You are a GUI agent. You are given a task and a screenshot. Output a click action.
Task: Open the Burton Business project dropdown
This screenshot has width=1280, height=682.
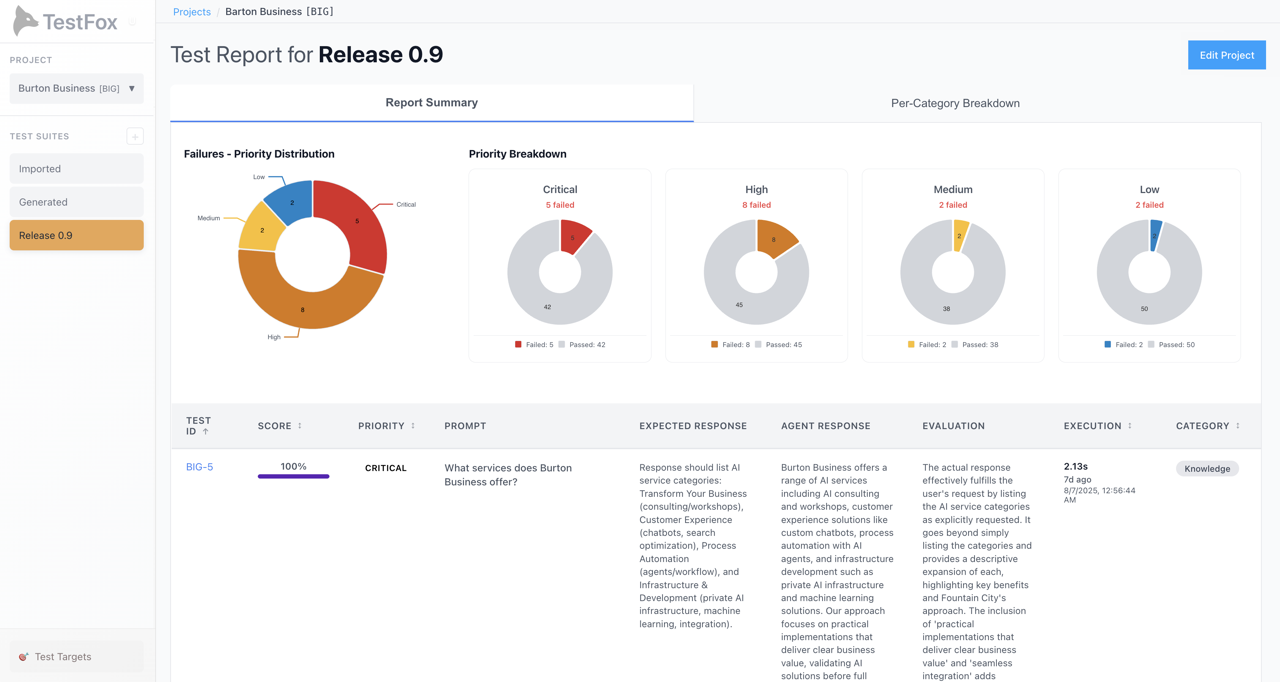[x=76, y=88]
